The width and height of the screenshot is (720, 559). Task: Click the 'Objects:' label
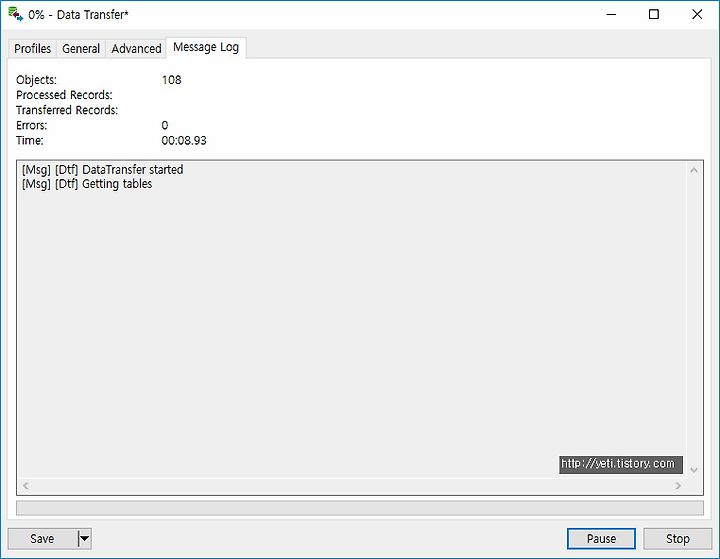[36, 80]
